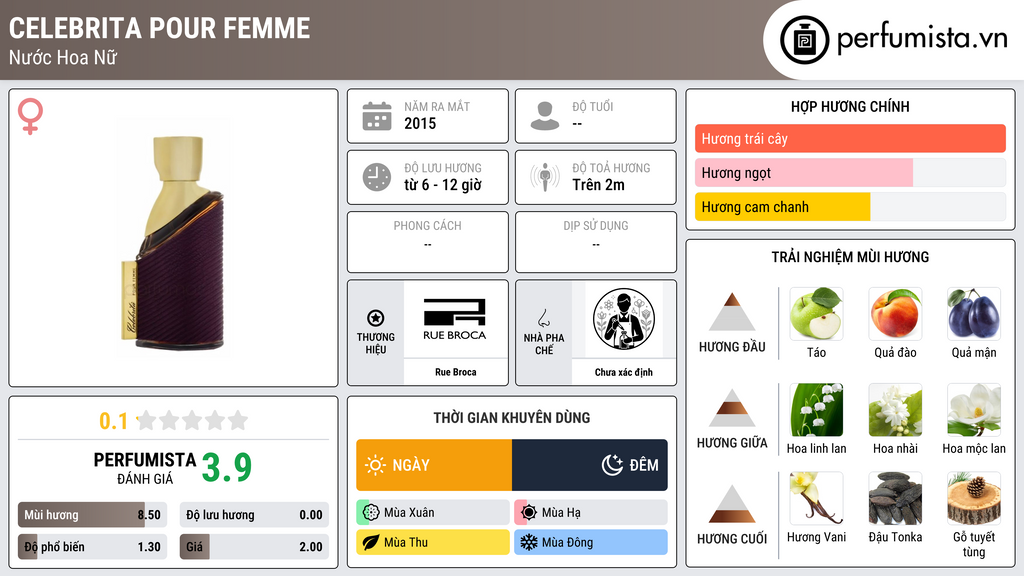Screen dimensions: 1024x576
Task: Click the Trải nghiệm mùi hương heading
Action: (x=850, y=257)
